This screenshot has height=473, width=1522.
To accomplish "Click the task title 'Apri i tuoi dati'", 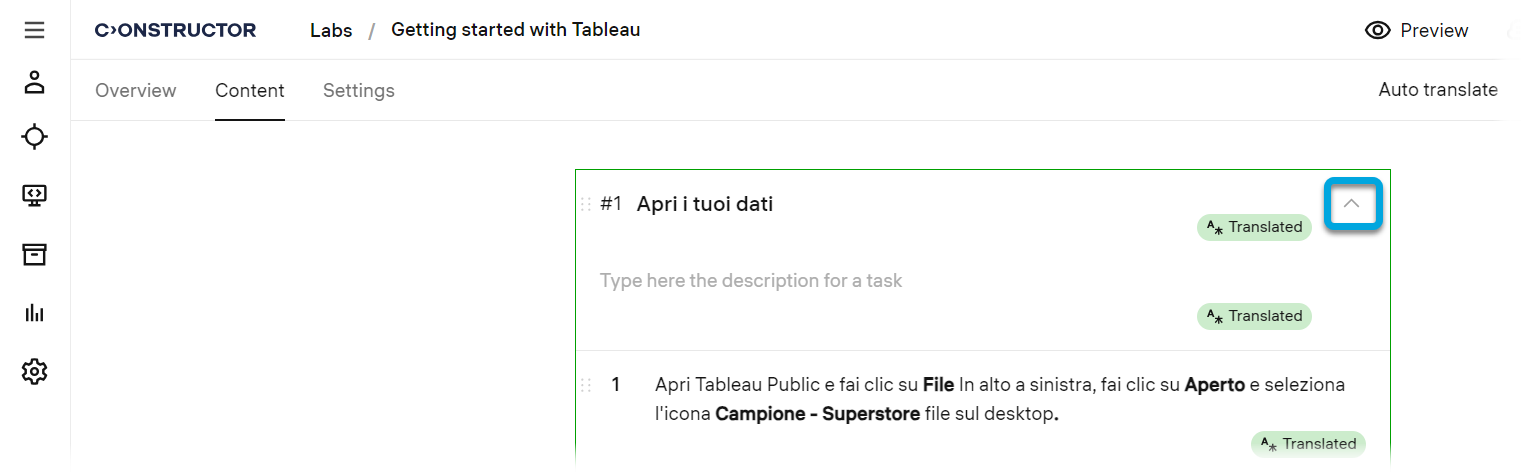I will pyautogui.click(x=705, y=204).
